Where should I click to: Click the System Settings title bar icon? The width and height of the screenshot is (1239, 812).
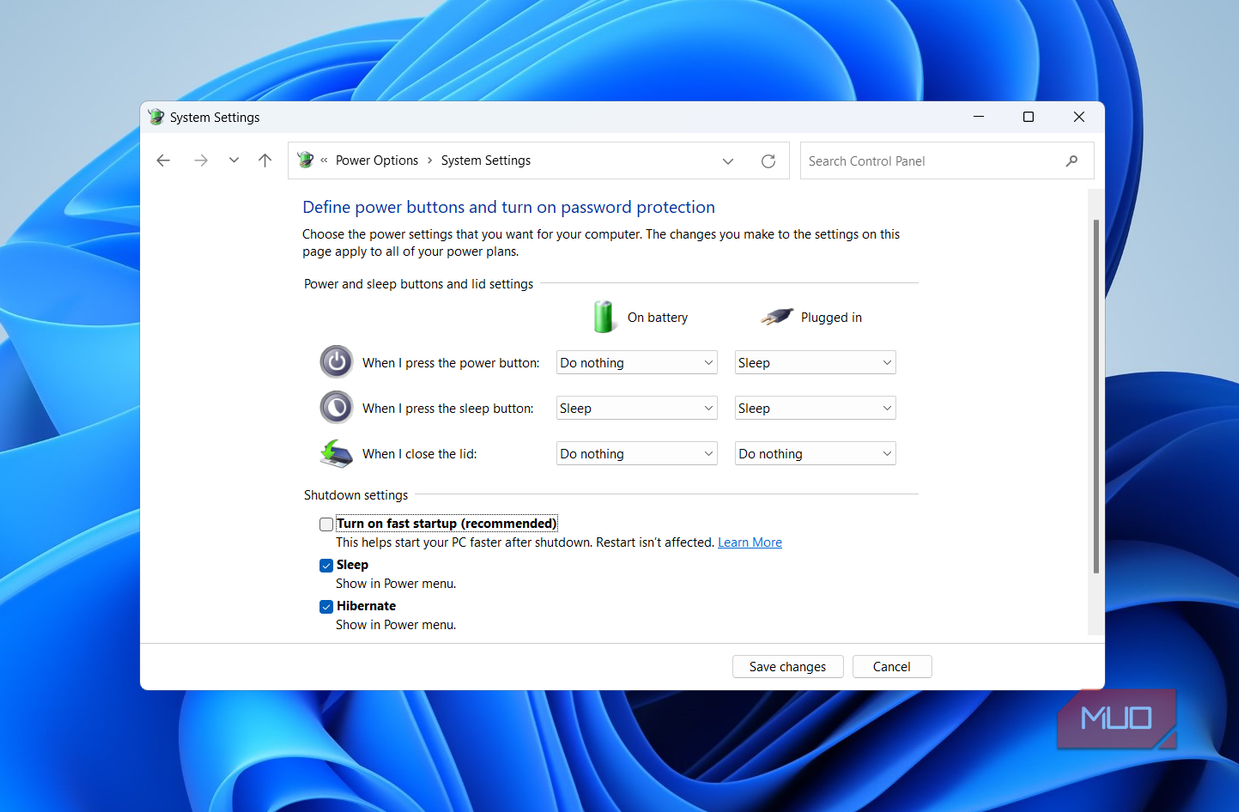156,117
